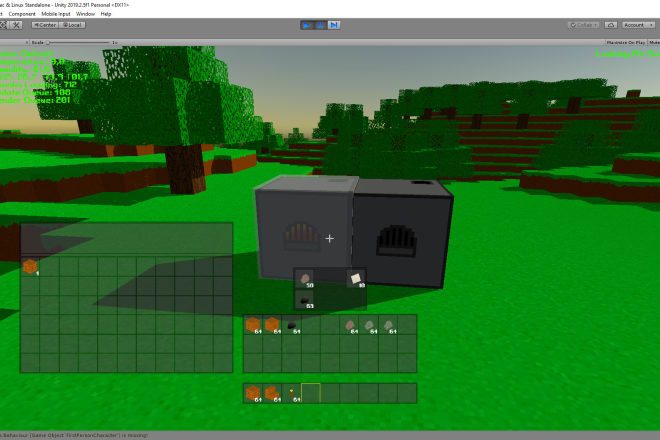Click the 'Render Queue: 201' debug text
Screen dimensions: 660x440
(35, 100)
